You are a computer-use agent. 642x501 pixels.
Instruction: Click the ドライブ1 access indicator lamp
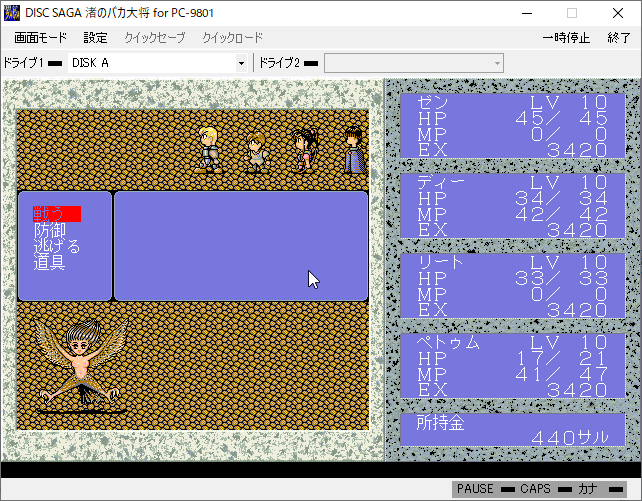coord(55,63)
